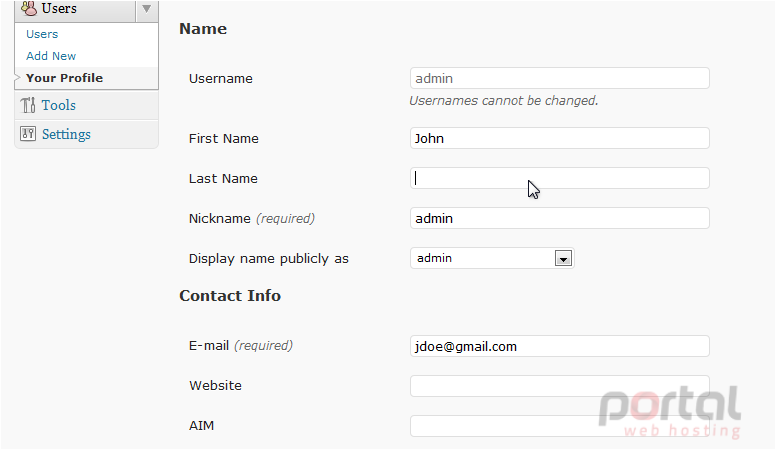Select the Display name publicly as combo box
This screenshot has height=450, width=776.
tap(492, 258)
